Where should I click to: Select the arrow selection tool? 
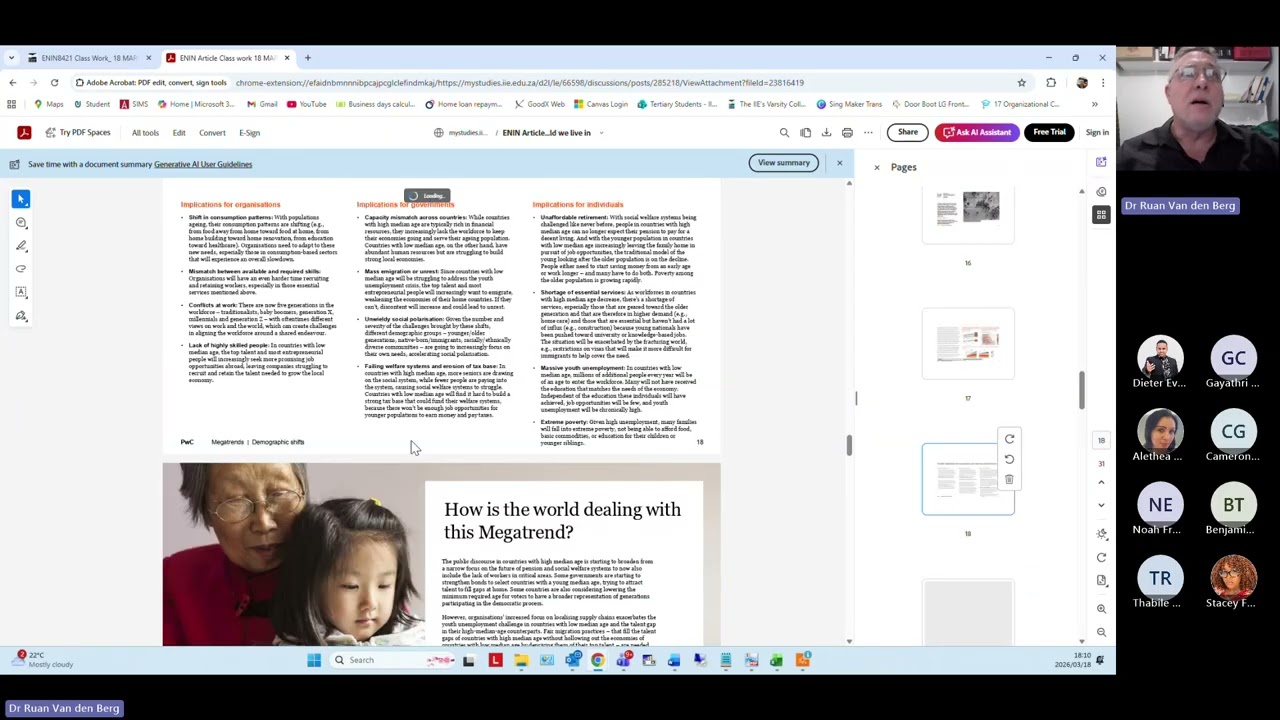21,199
